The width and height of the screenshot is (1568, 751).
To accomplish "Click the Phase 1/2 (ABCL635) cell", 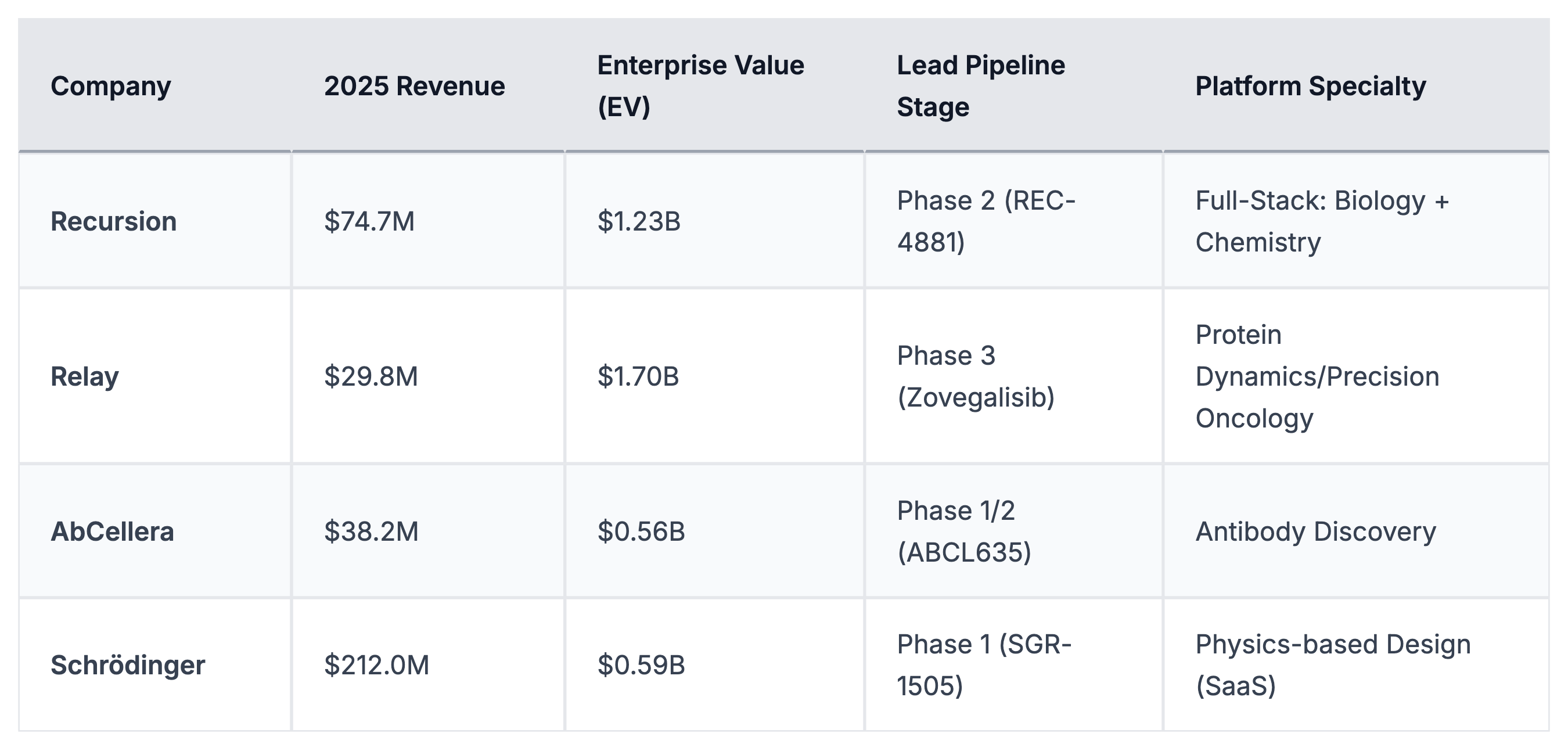I will 964,531.
